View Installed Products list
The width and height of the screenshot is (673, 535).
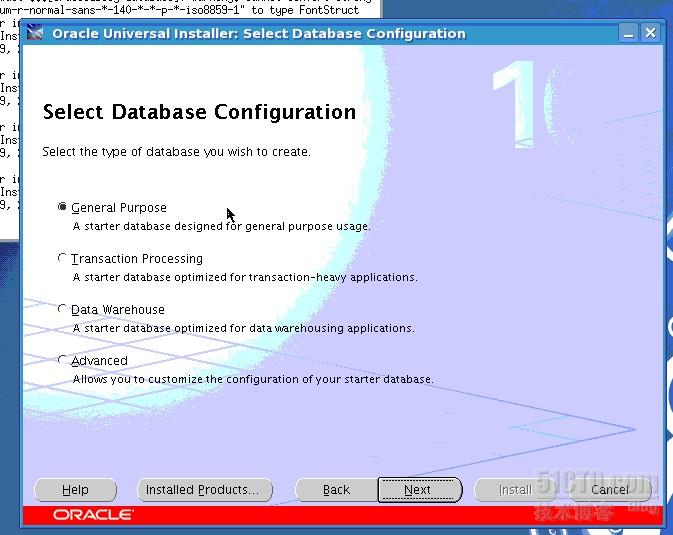coord(205,489)
